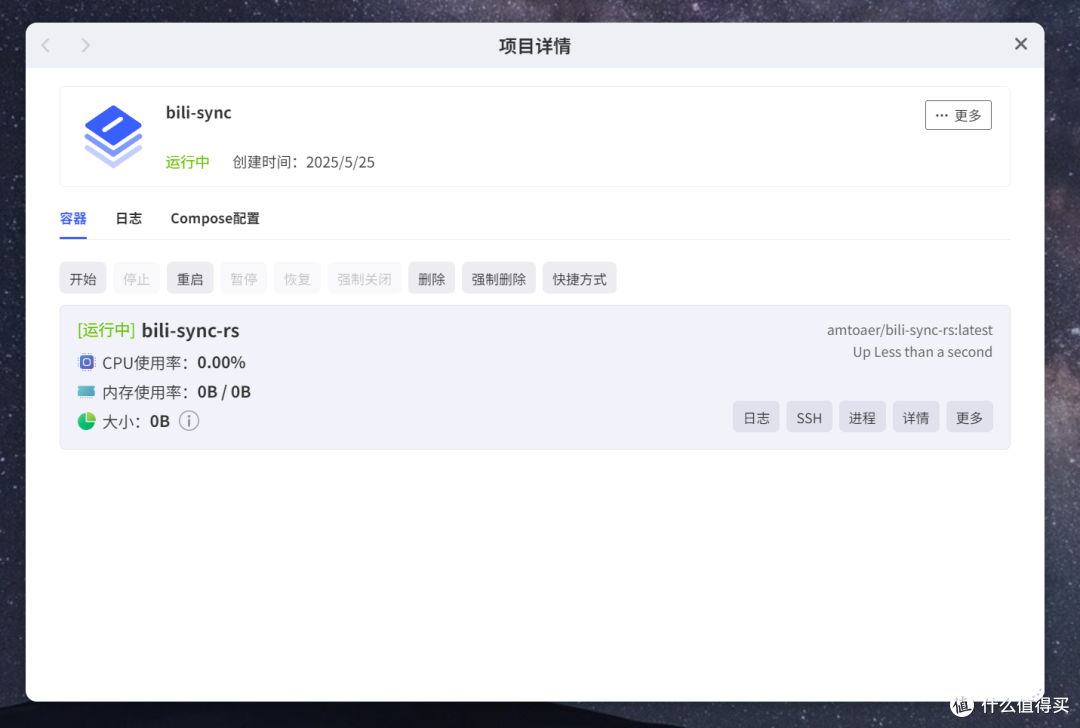The width and height of the screenshot is (1080, 728).
Task: Click the 开始 button
Action: click(83, 278)
